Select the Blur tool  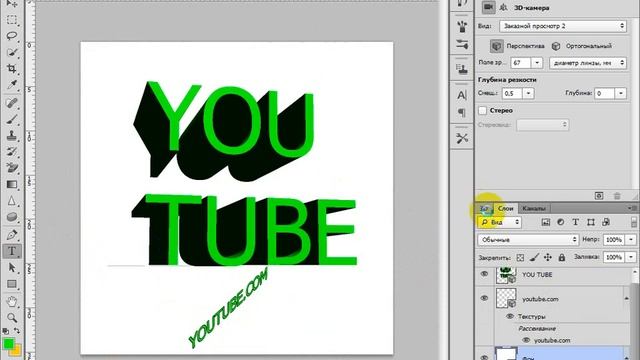coord(12,201)
